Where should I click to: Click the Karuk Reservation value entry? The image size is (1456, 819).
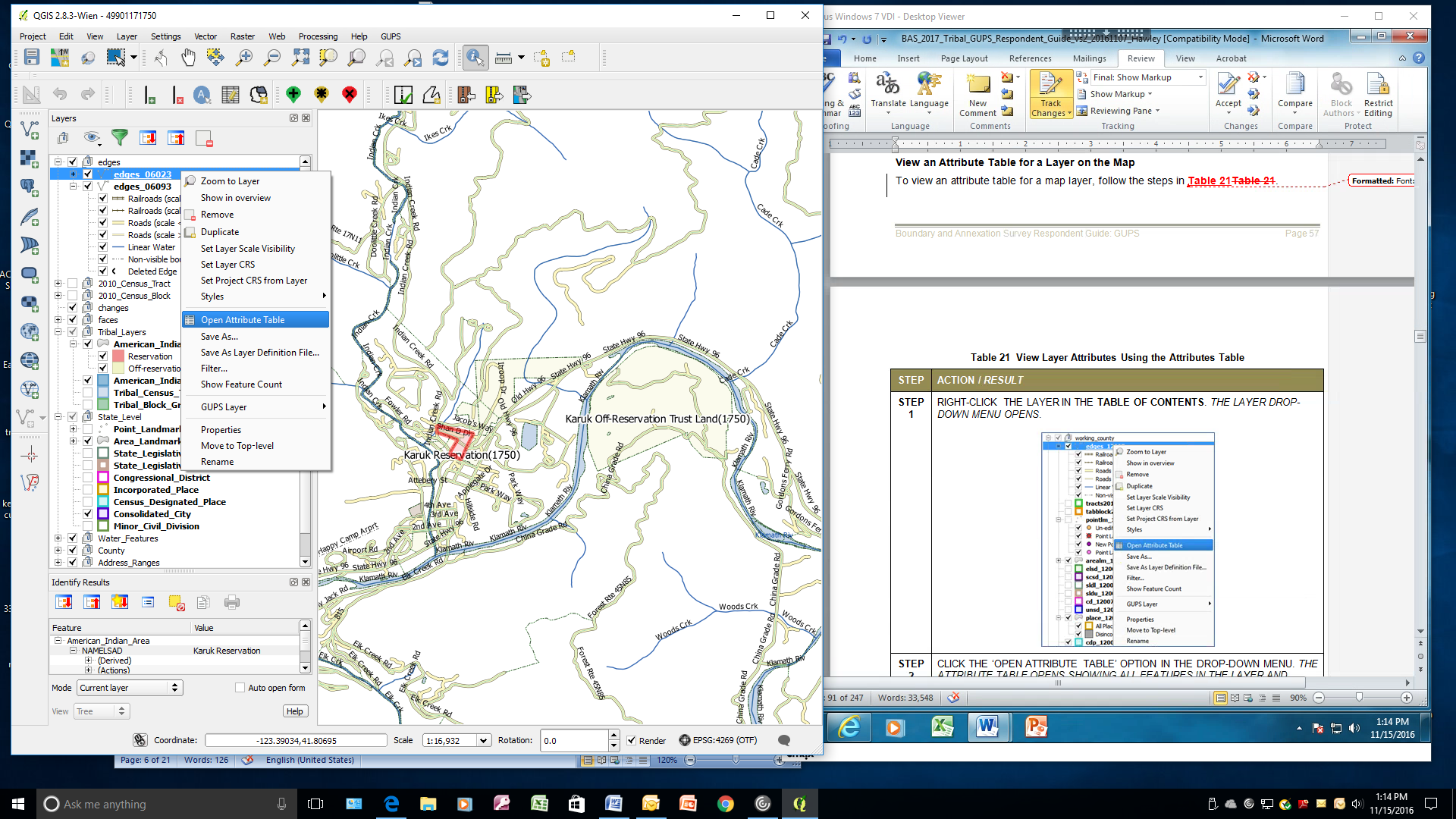click(x=227, y=651)
